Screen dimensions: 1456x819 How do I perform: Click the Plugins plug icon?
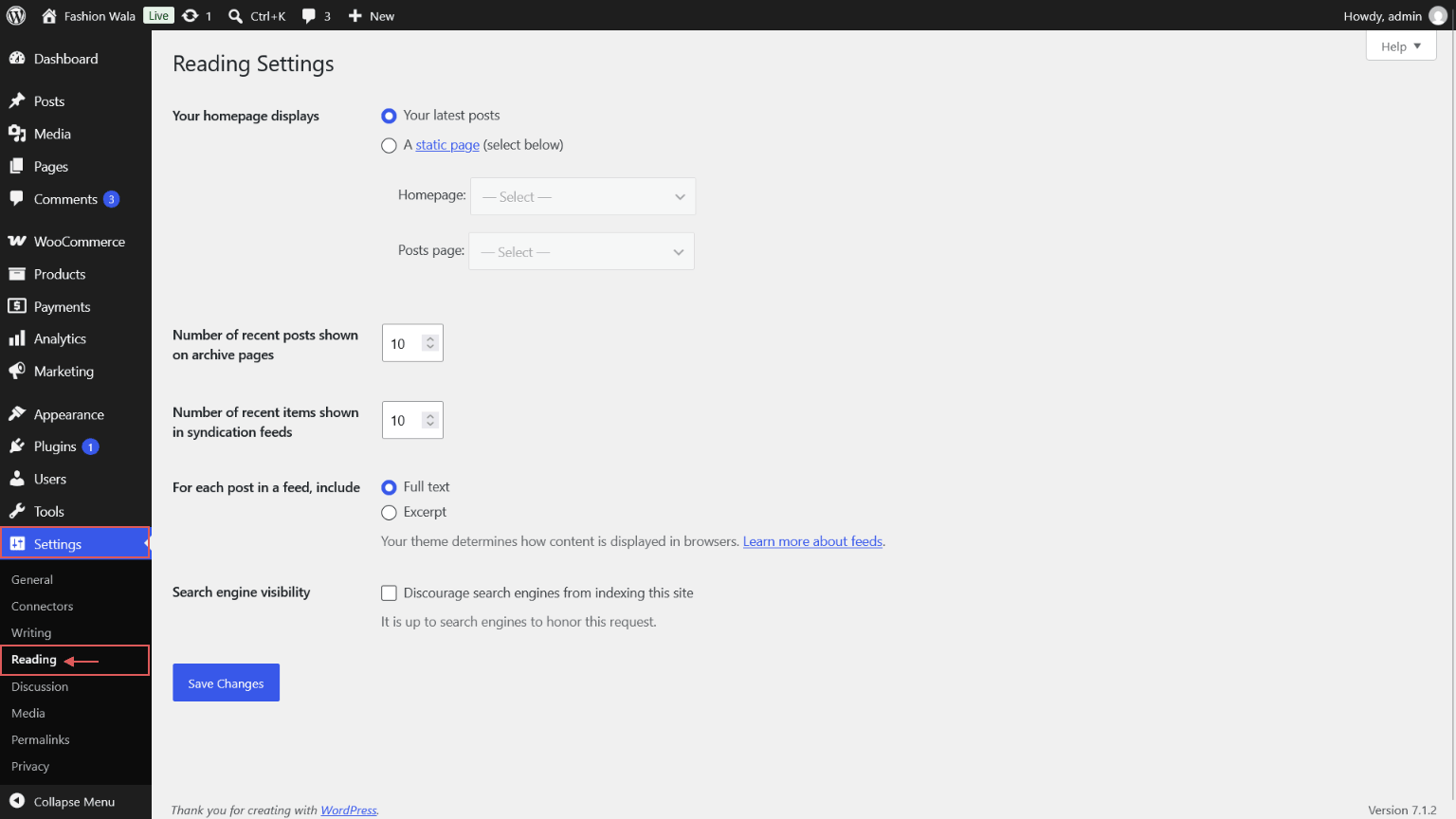click(17, 446)
